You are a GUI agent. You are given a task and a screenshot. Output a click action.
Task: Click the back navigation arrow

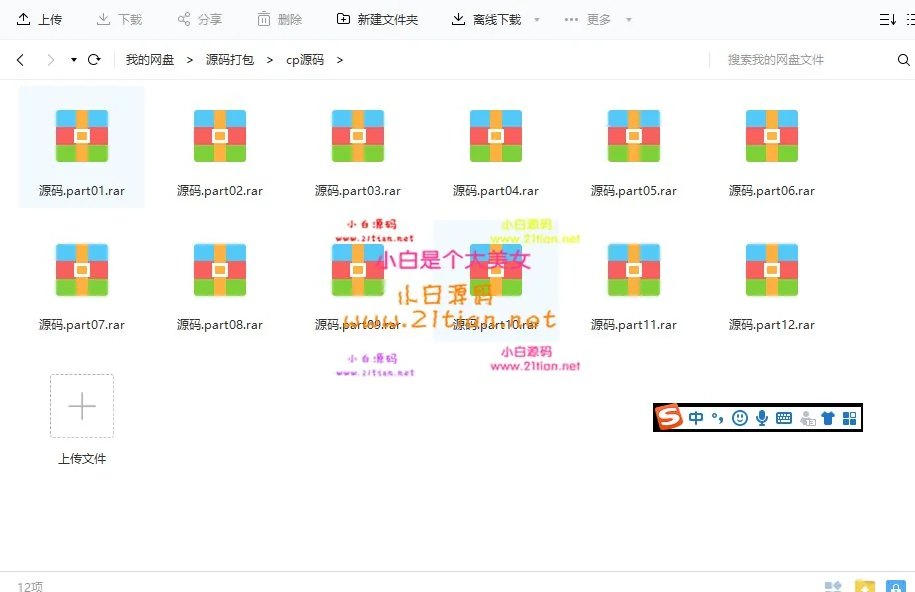pyautogui.click(x=20, y=60)
